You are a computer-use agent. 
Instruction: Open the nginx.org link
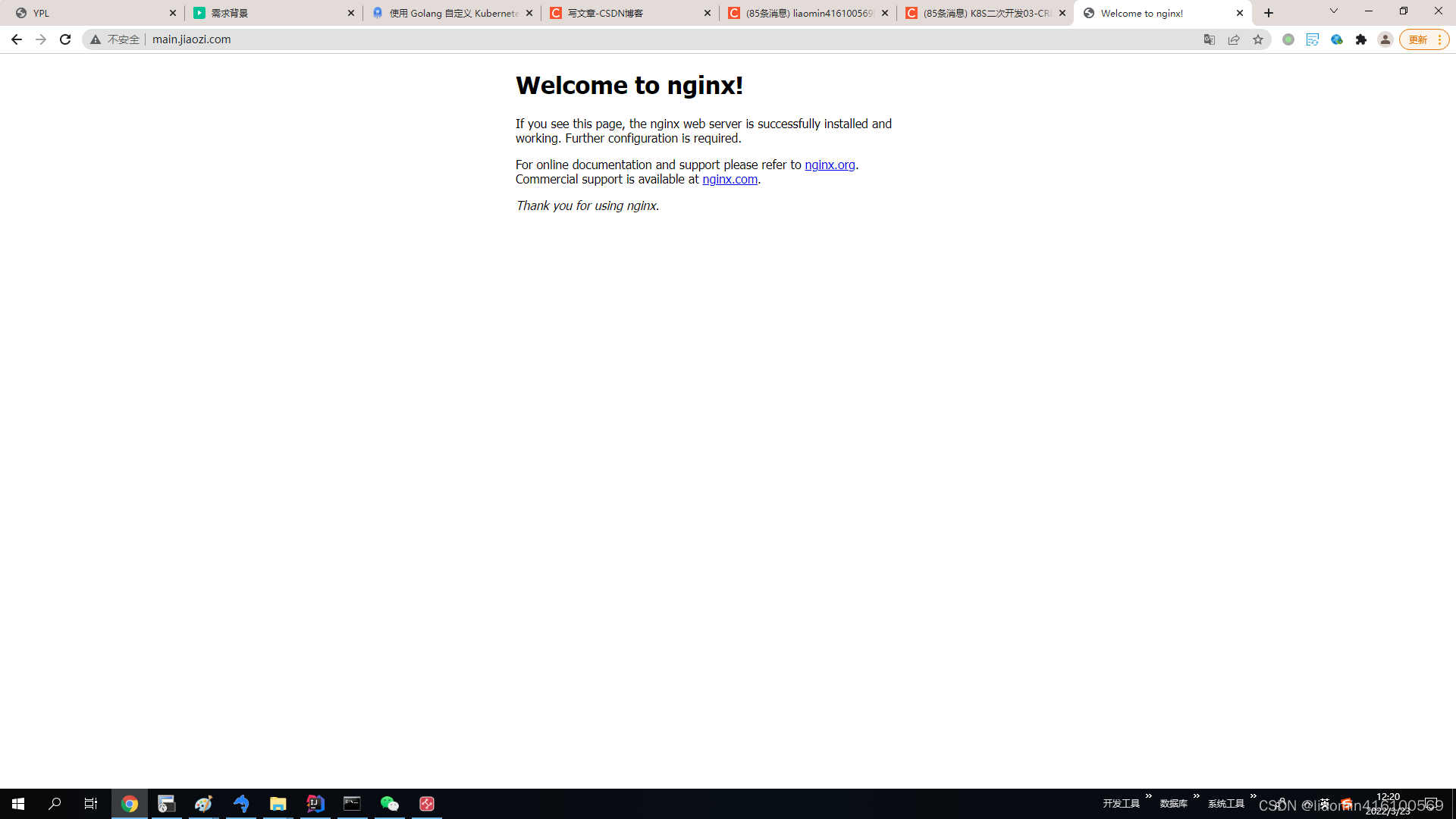830,165
